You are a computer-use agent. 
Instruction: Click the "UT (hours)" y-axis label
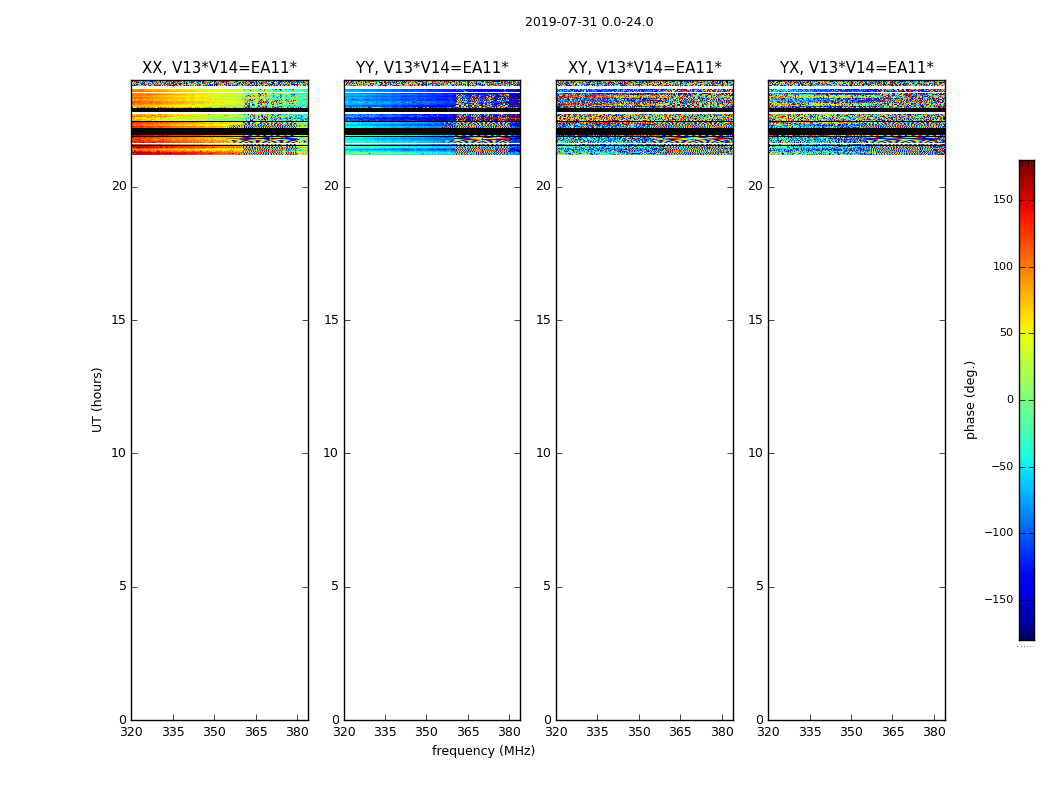[97, 399]
